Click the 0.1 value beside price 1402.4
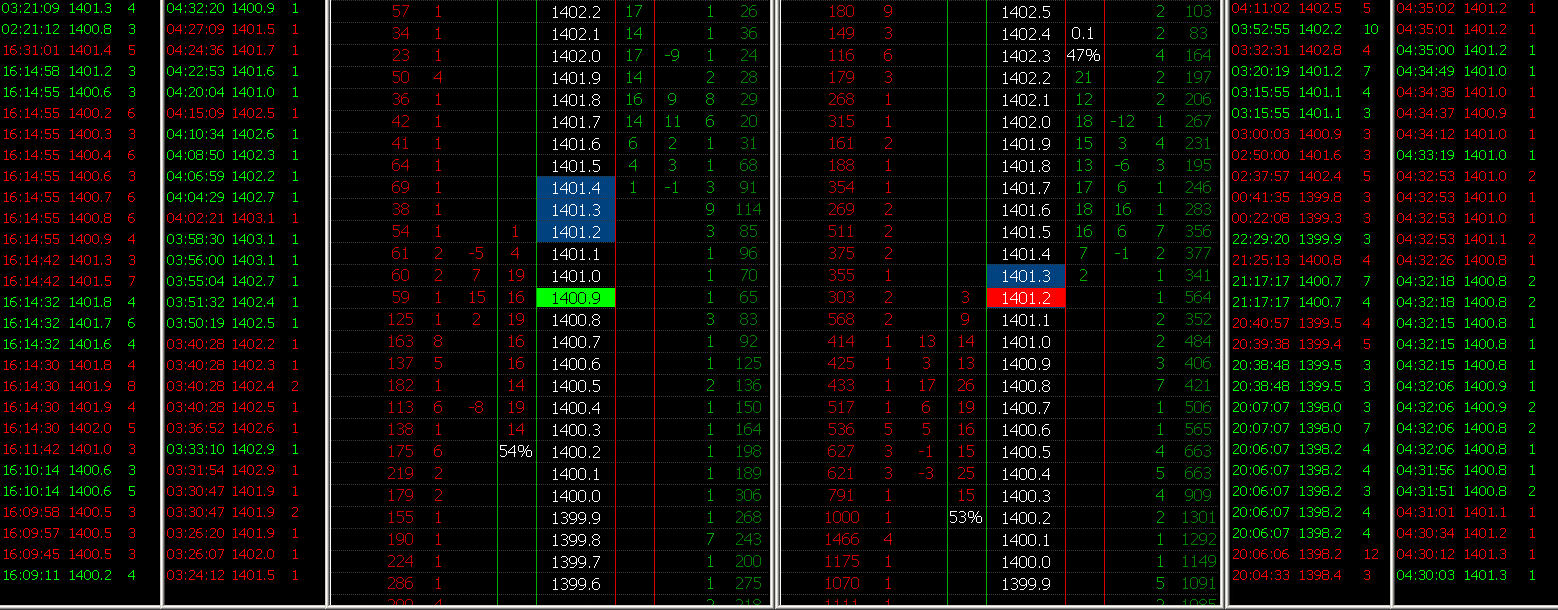 [1082, 33]
